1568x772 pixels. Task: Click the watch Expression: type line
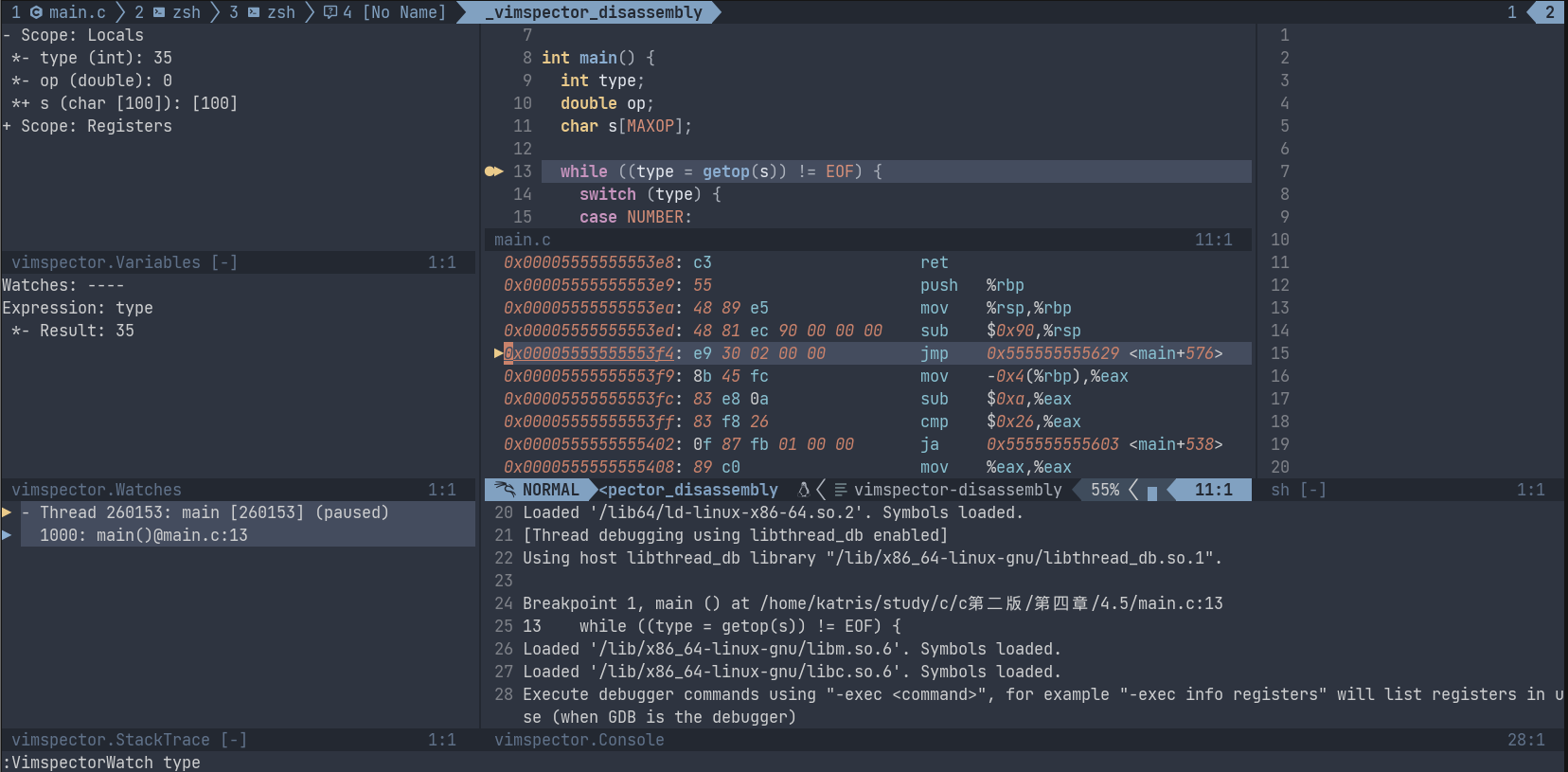78,308
